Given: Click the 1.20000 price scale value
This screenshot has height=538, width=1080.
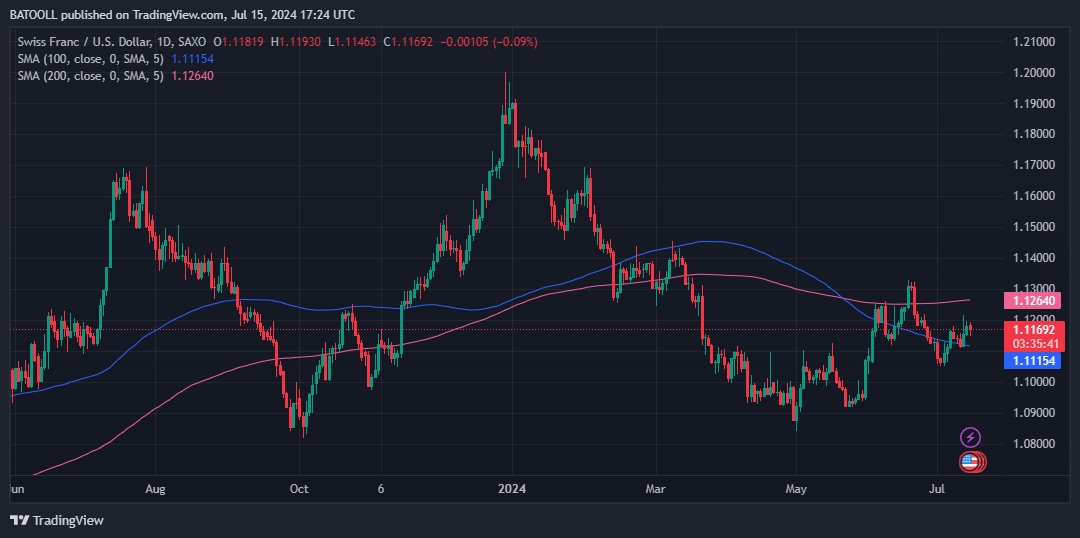Looking at the screenshot, I should [x=1033, y=73].
